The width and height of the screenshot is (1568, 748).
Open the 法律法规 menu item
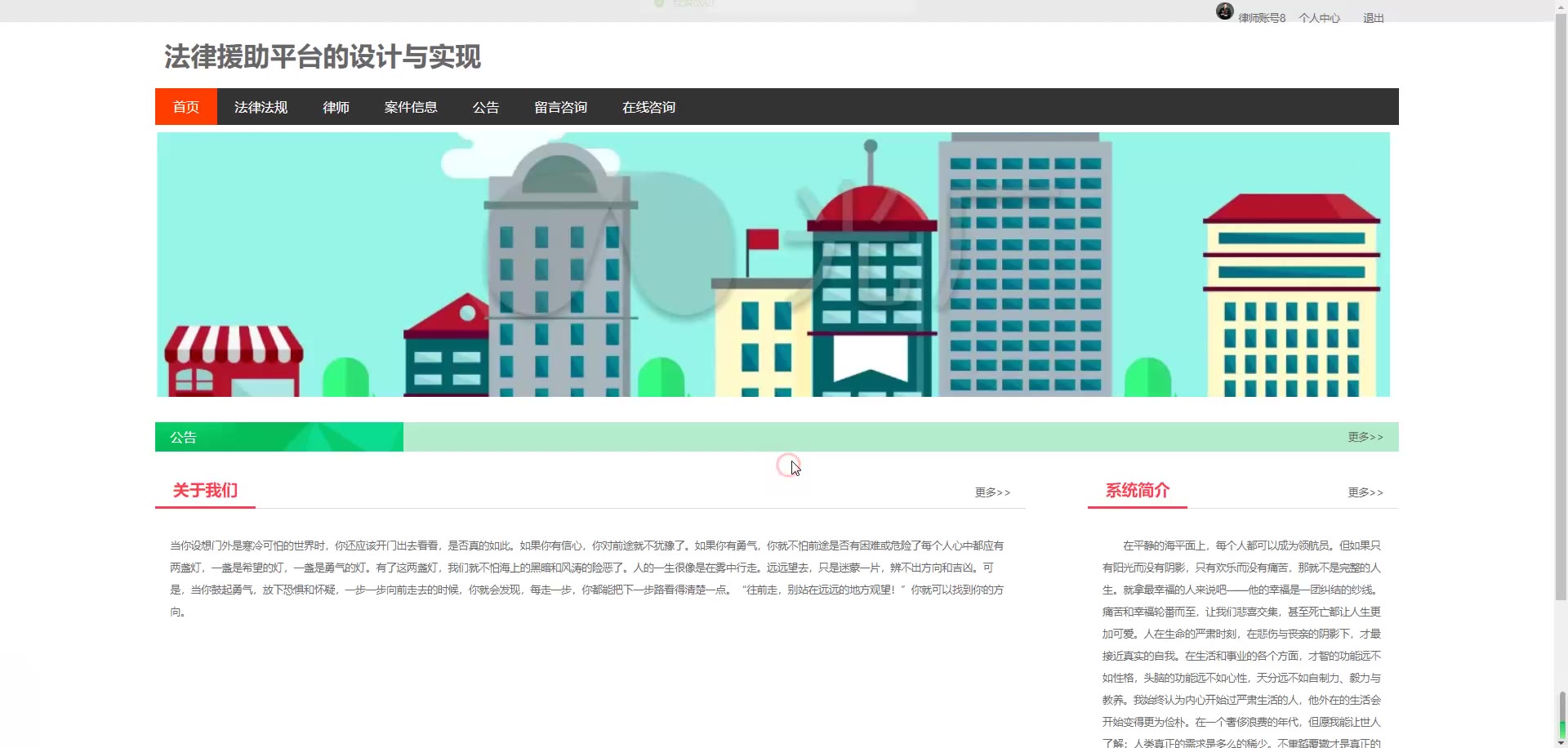tap(261, 107)
